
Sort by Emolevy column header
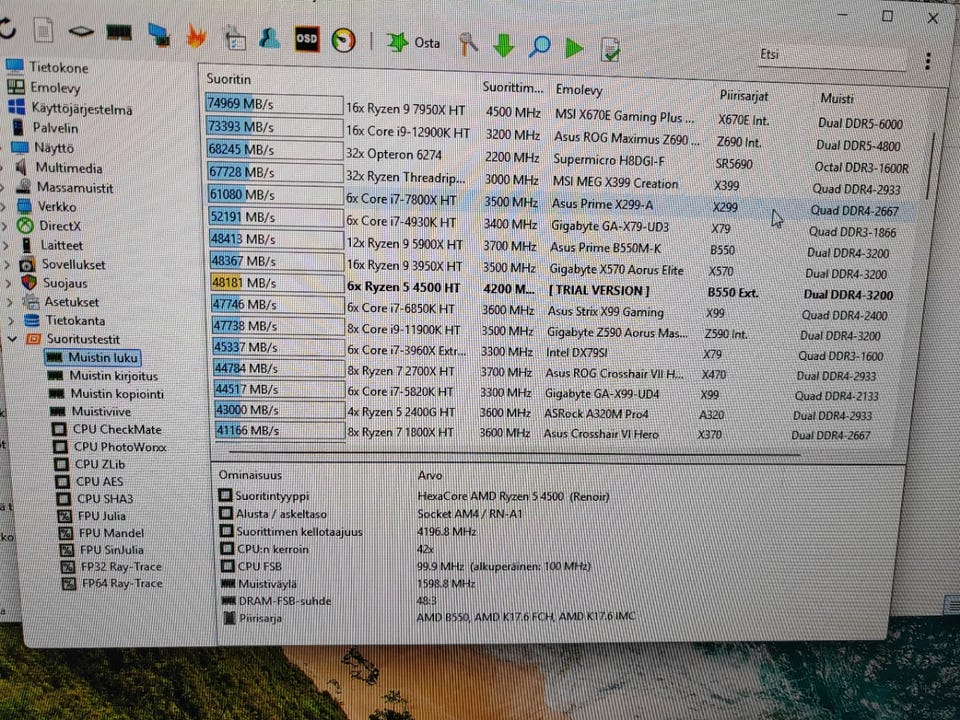579,90
